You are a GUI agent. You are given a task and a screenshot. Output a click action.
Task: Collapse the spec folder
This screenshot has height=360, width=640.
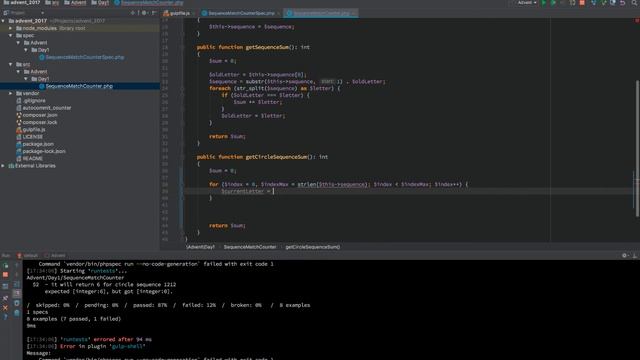[x=11, y=36]
